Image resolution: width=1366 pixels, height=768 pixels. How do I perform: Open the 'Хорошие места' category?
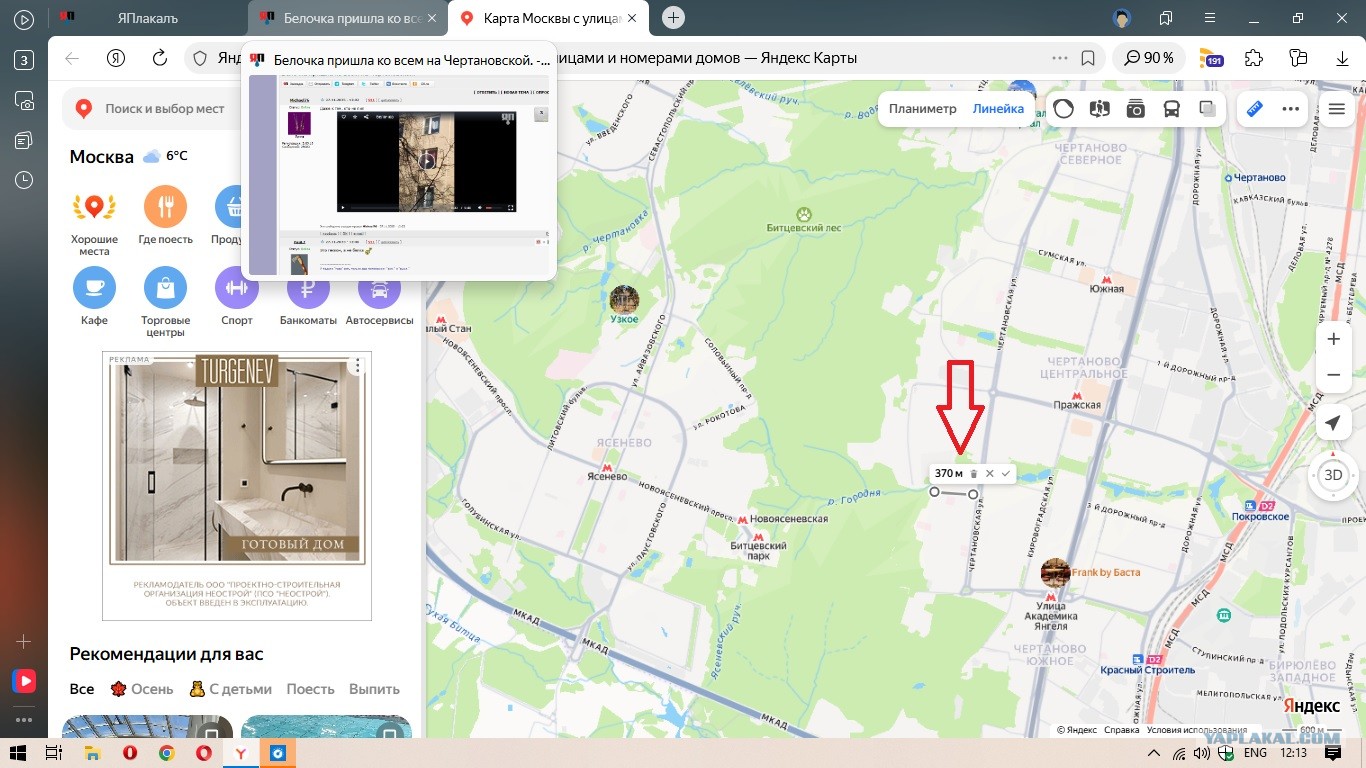(94, 222)
